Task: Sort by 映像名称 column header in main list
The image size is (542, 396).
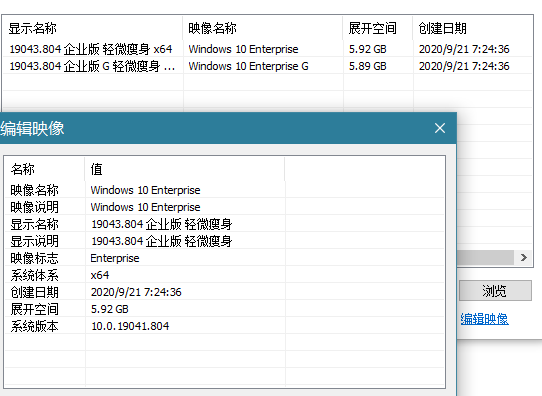Action: (x=263, y=28)
